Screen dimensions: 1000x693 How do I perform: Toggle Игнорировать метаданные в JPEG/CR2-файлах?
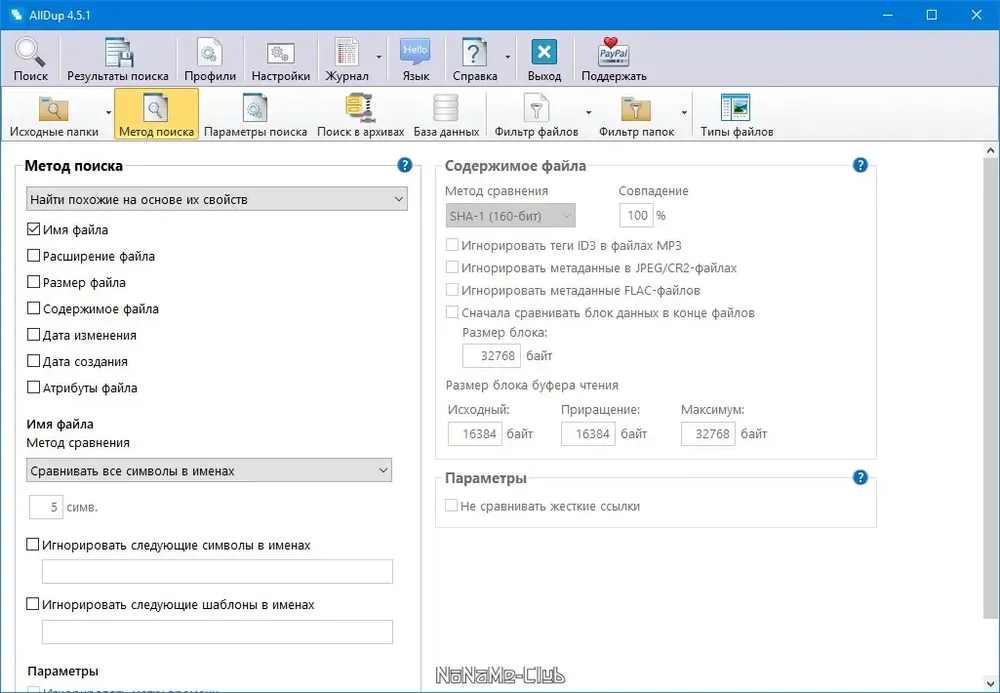coord(452,267)
